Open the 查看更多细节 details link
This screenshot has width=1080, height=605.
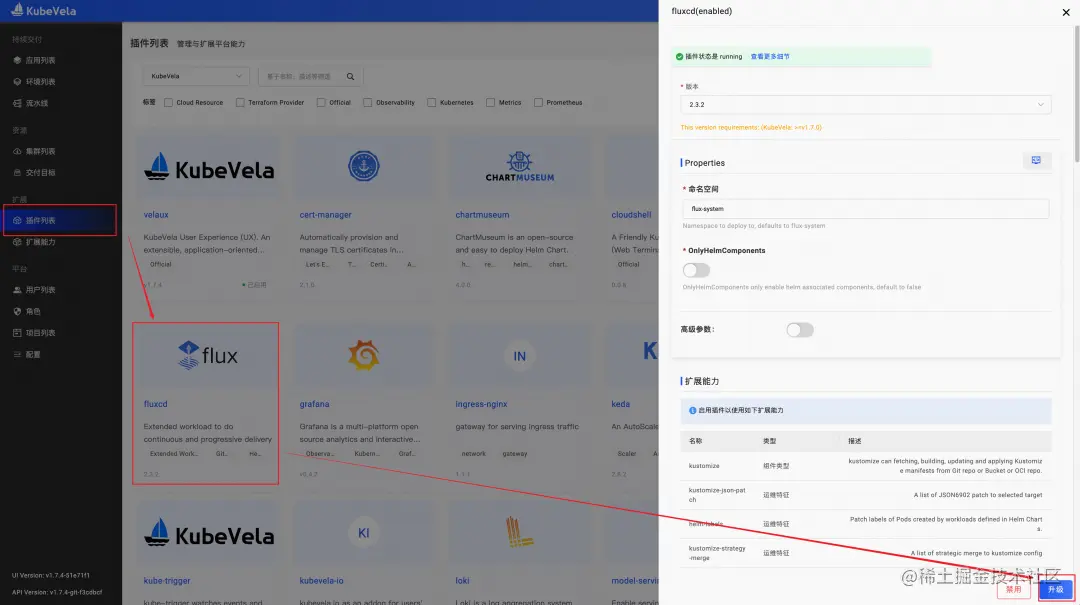(770, 57)
